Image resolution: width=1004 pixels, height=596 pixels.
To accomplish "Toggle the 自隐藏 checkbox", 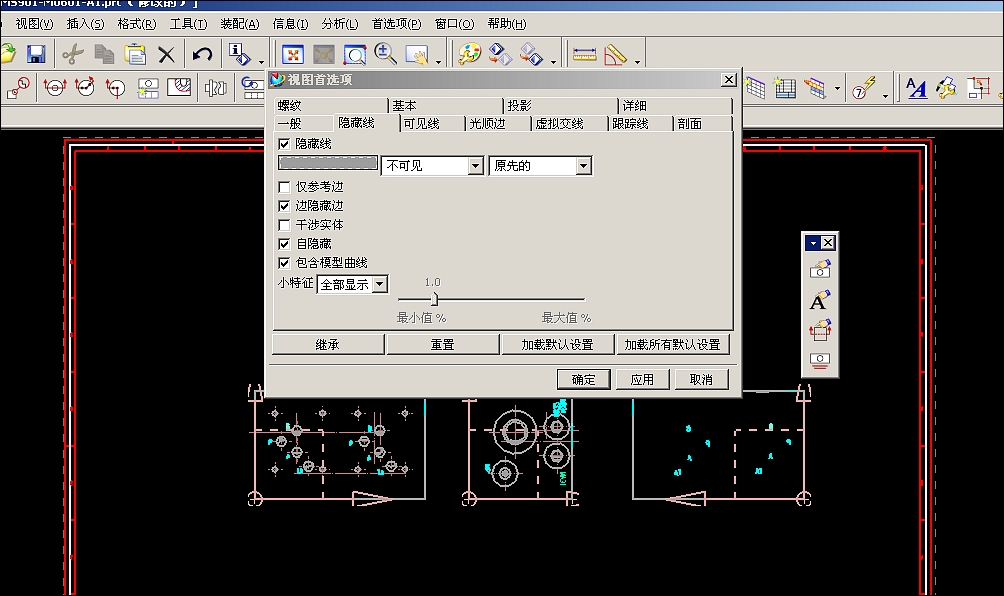I will click(284, 244).
